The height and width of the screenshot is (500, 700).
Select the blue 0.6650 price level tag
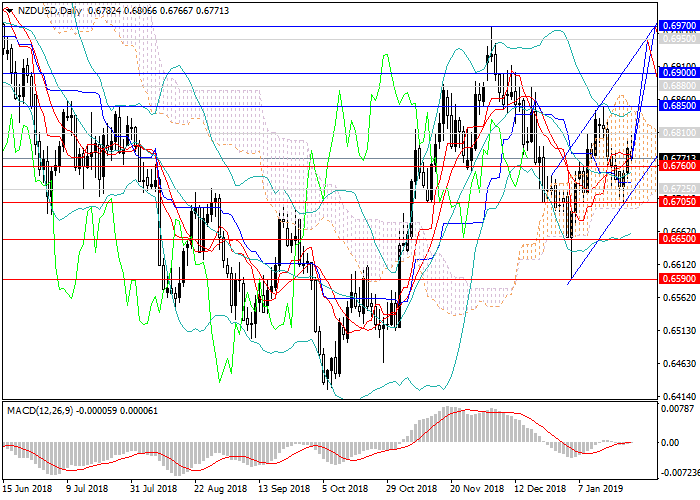pyautogui.click(x=678, y=240)
